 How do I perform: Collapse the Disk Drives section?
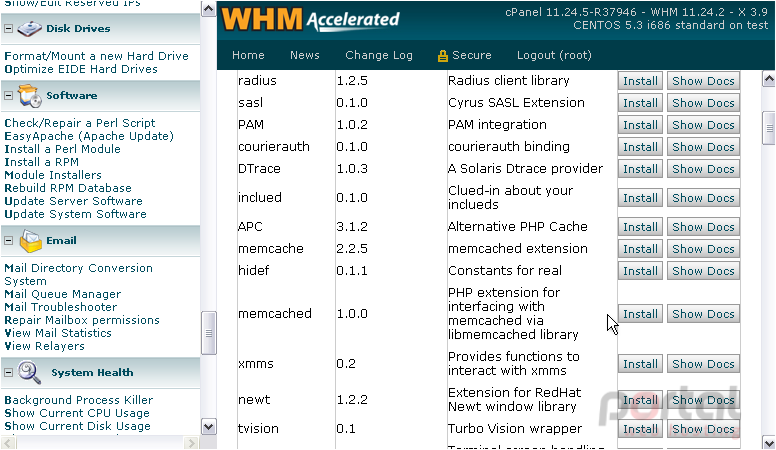(8, 29)
